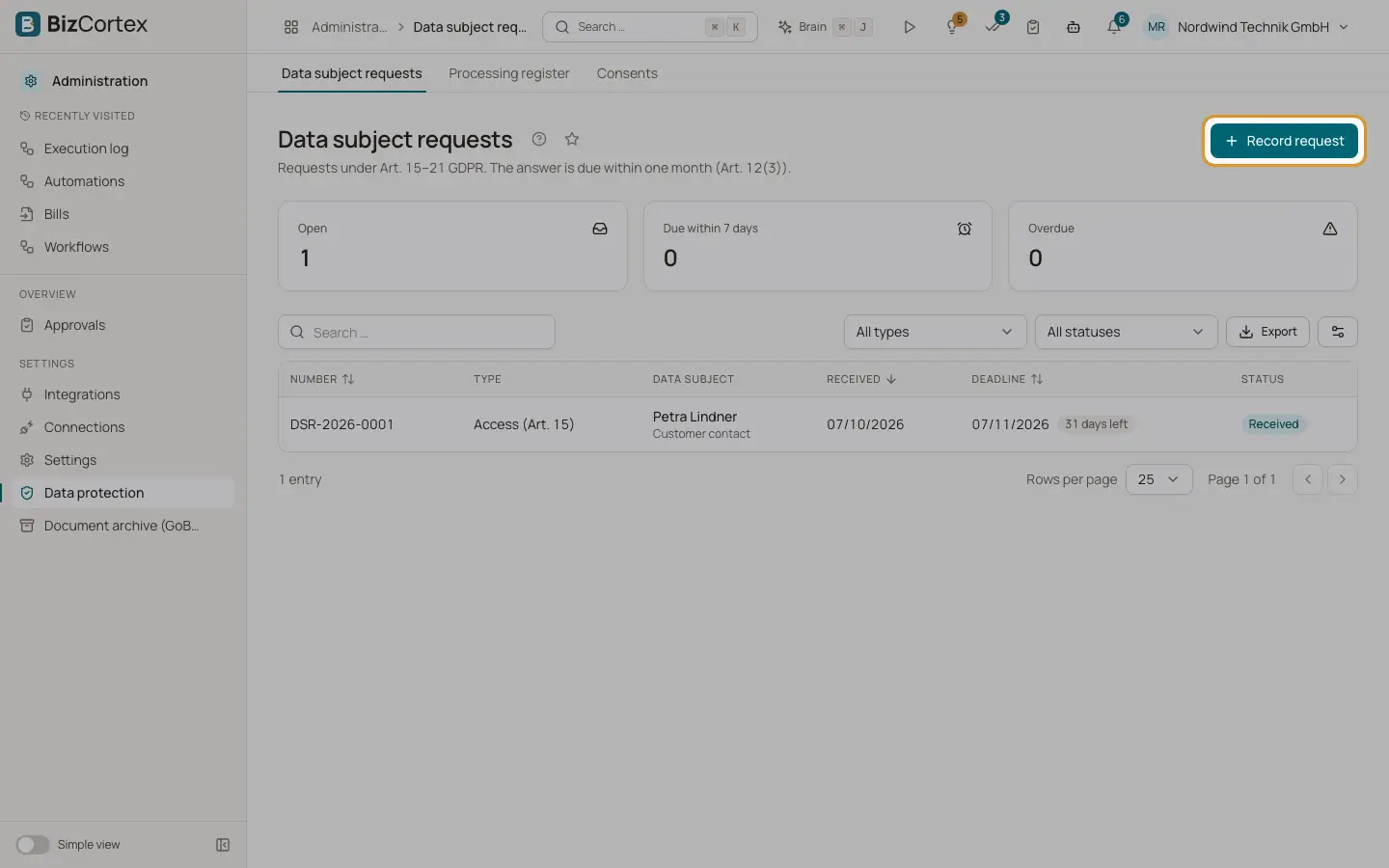Image resolution: width=1389 pixels, height=868 pixels.
Task: Click the clipboard icon in the top bar
Action: [1033, 27]
